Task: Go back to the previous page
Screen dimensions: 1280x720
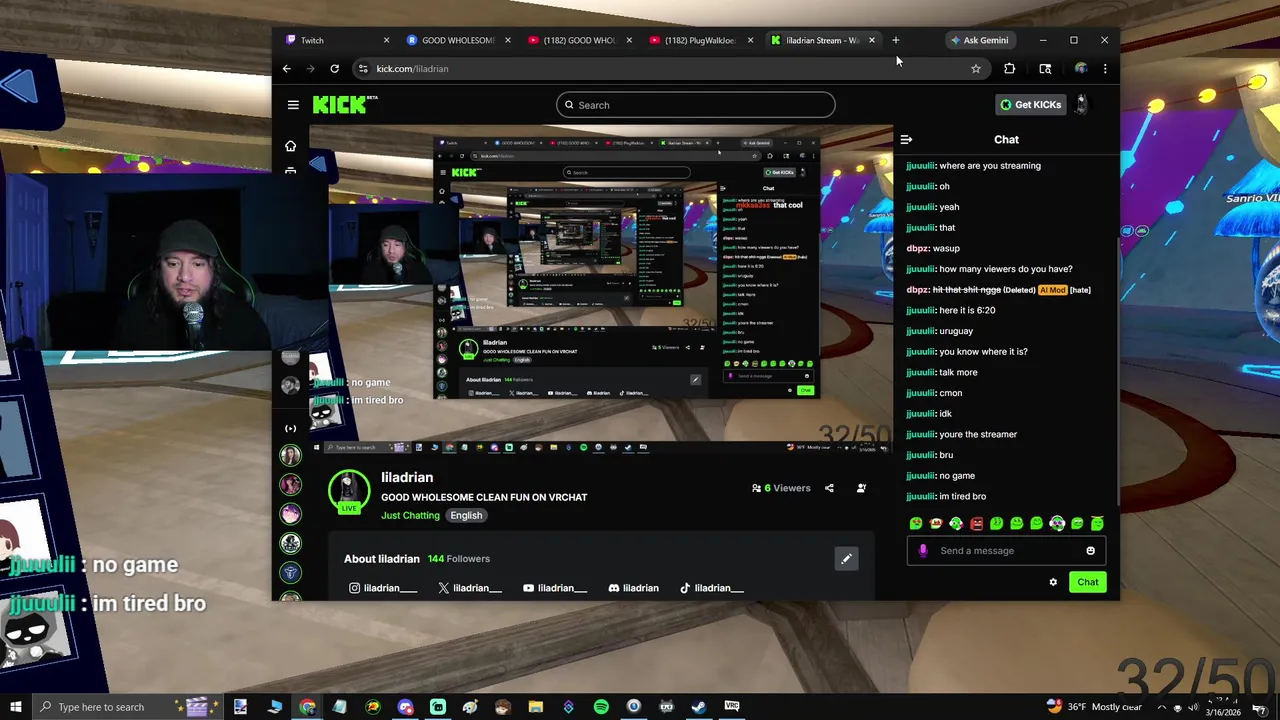Action: click(x=287, y=69)
